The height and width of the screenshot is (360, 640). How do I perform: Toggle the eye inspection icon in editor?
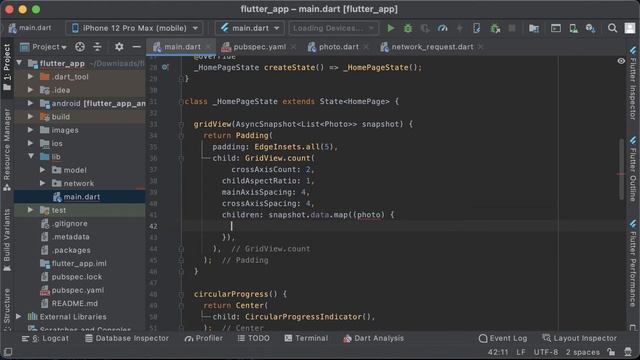click(621, 61)
